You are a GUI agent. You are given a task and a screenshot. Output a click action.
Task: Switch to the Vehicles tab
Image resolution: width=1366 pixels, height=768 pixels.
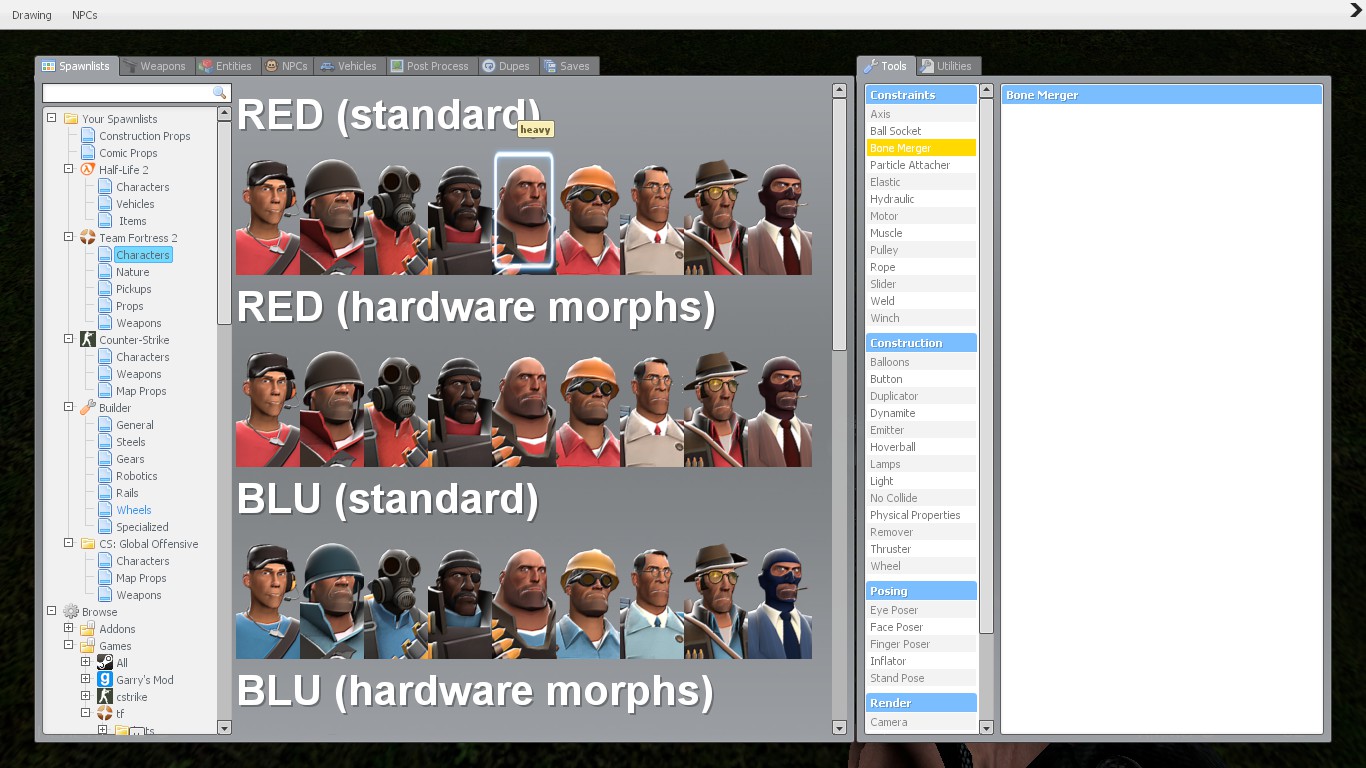click(x=349, y=66)
